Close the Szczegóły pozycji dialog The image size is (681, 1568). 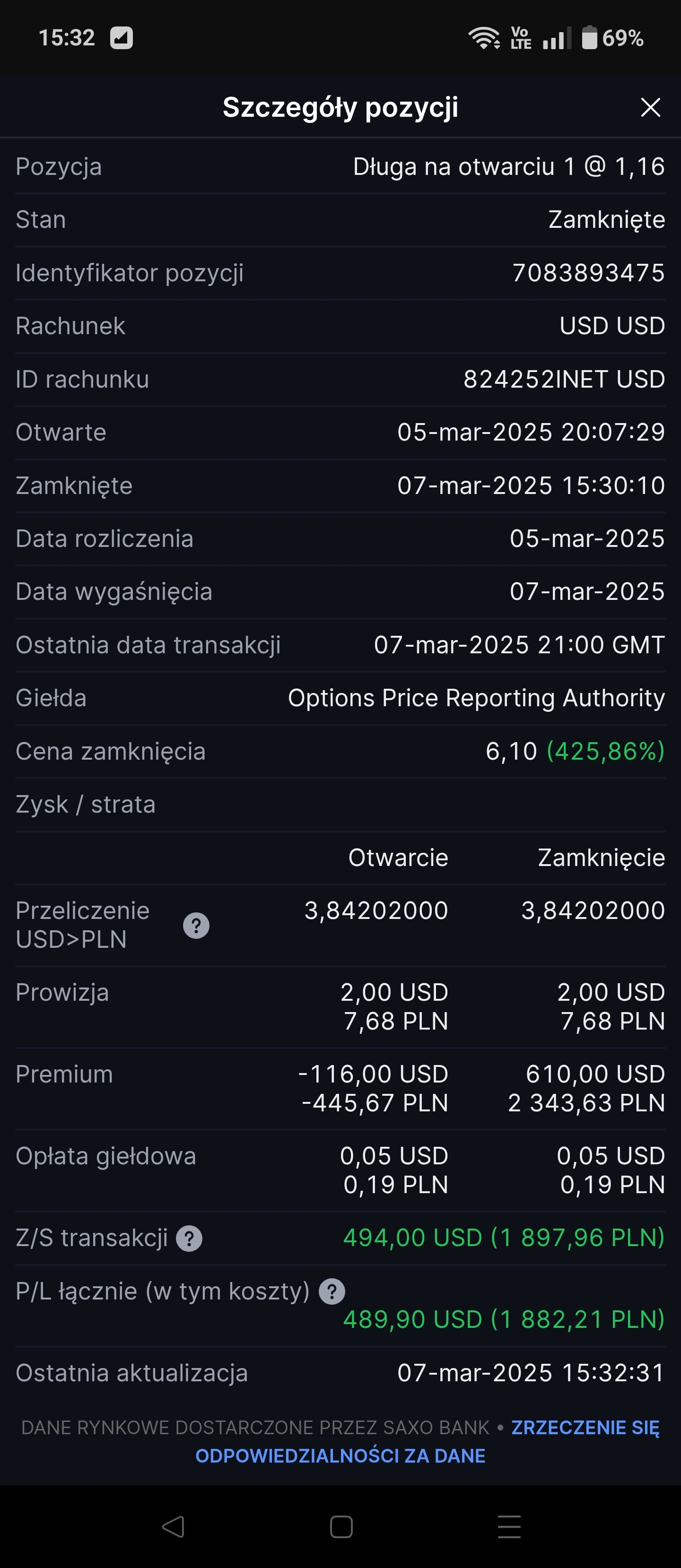(650, 108)
